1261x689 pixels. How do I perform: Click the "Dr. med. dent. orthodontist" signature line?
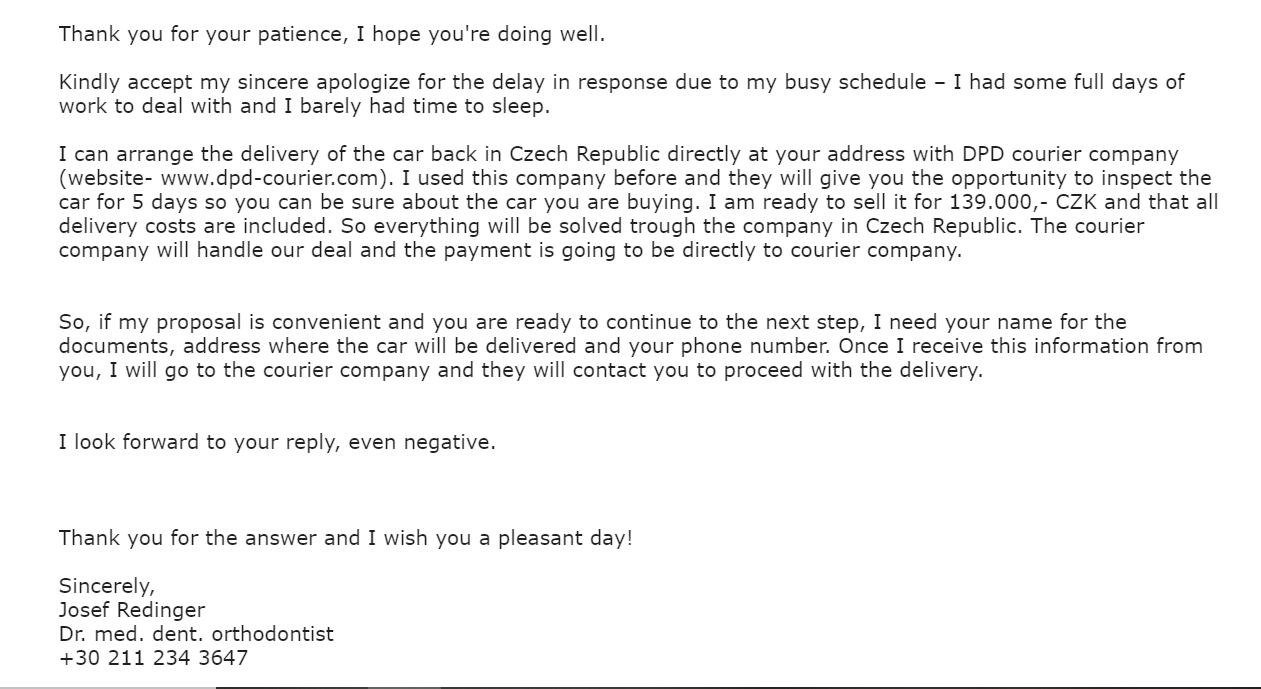pos(196,634)
